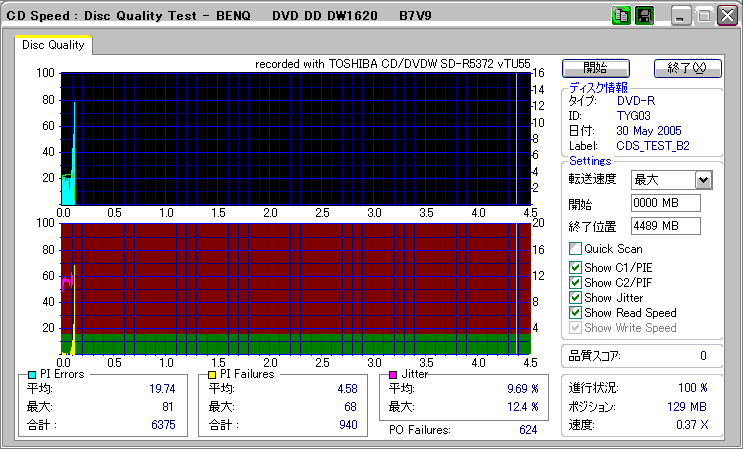Click the disc type value DVD-R

[636, 101]
